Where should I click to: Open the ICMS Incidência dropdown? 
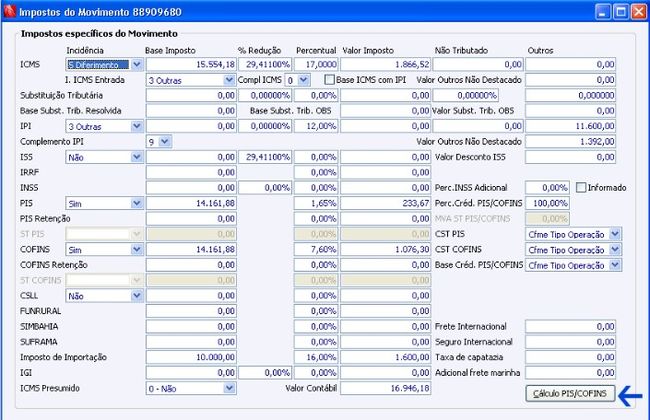[137, 65]
